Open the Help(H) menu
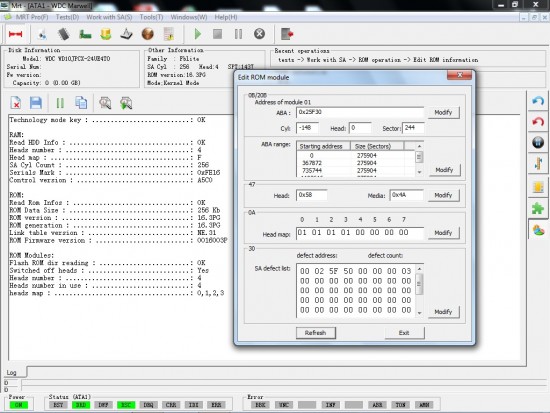 (x=226, y=17)
